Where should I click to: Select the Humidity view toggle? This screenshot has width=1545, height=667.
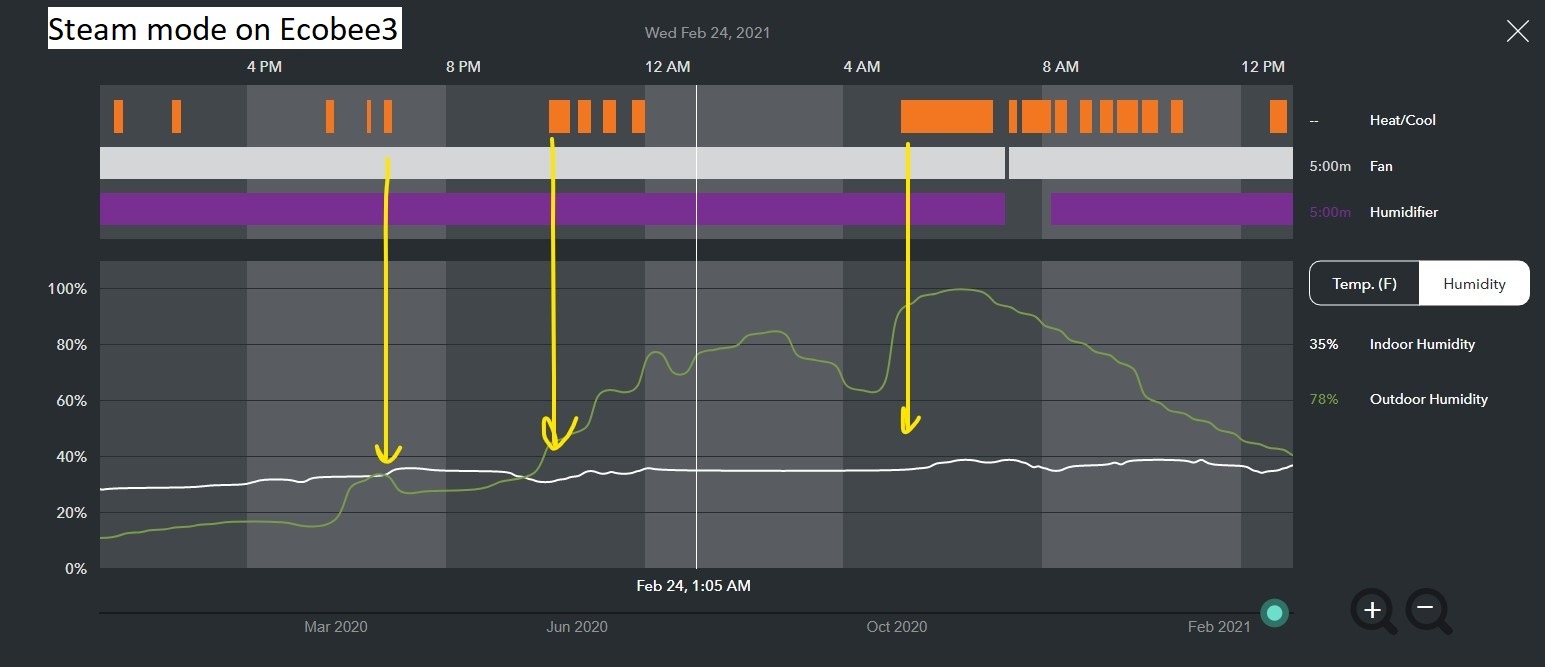(x=1474, y=284)
